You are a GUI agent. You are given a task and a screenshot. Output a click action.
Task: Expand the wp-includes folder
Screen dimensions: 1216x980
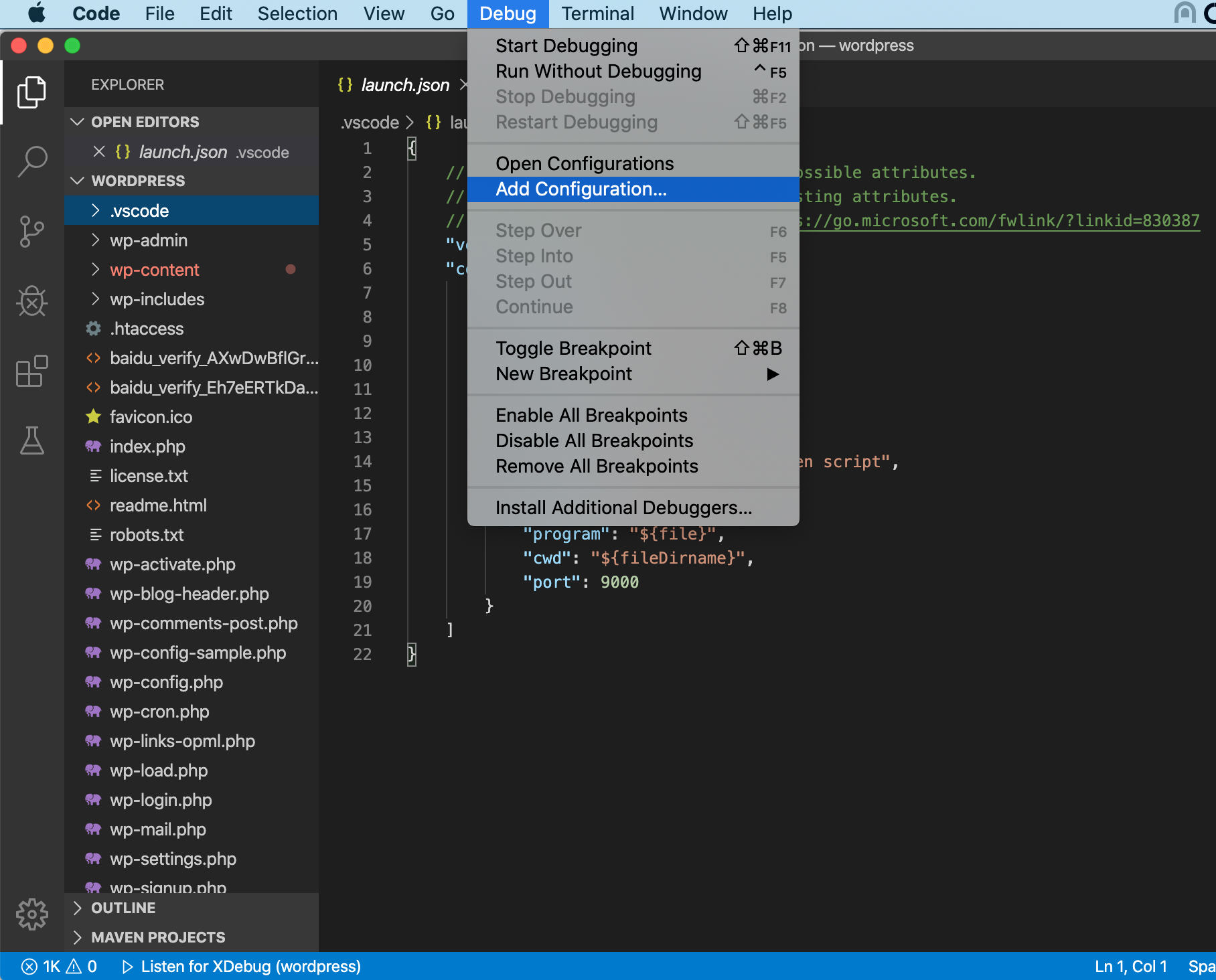point(192,299)
